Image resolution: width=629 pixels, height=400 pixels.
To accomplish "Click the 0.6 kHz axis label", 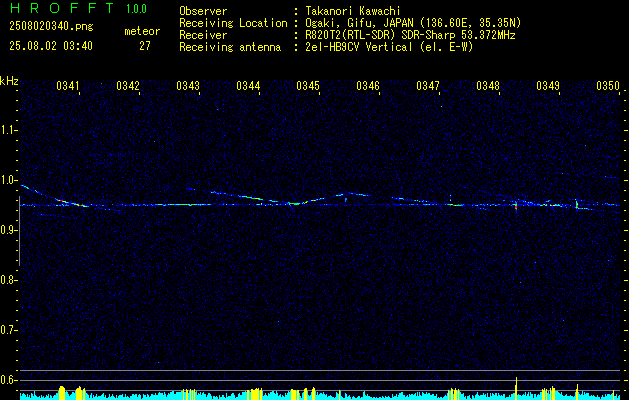I will coord(7,380).
